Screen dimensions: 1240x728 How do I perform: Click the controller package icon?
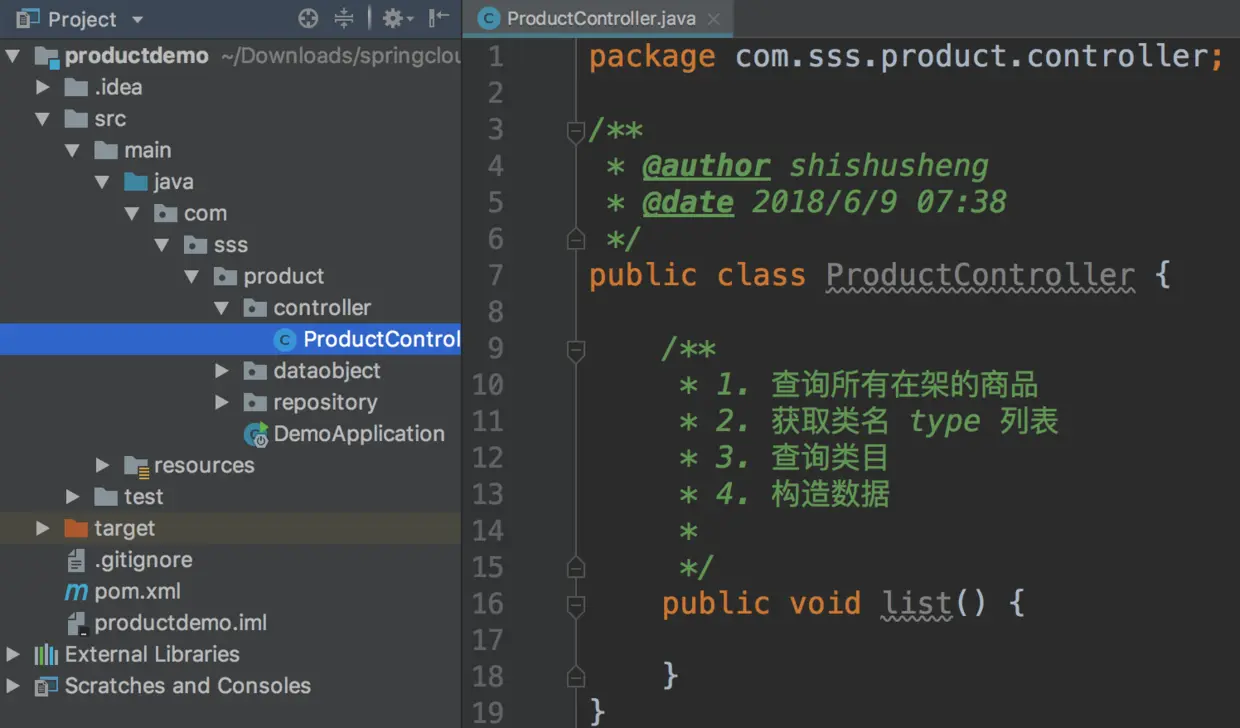[256, 308]
